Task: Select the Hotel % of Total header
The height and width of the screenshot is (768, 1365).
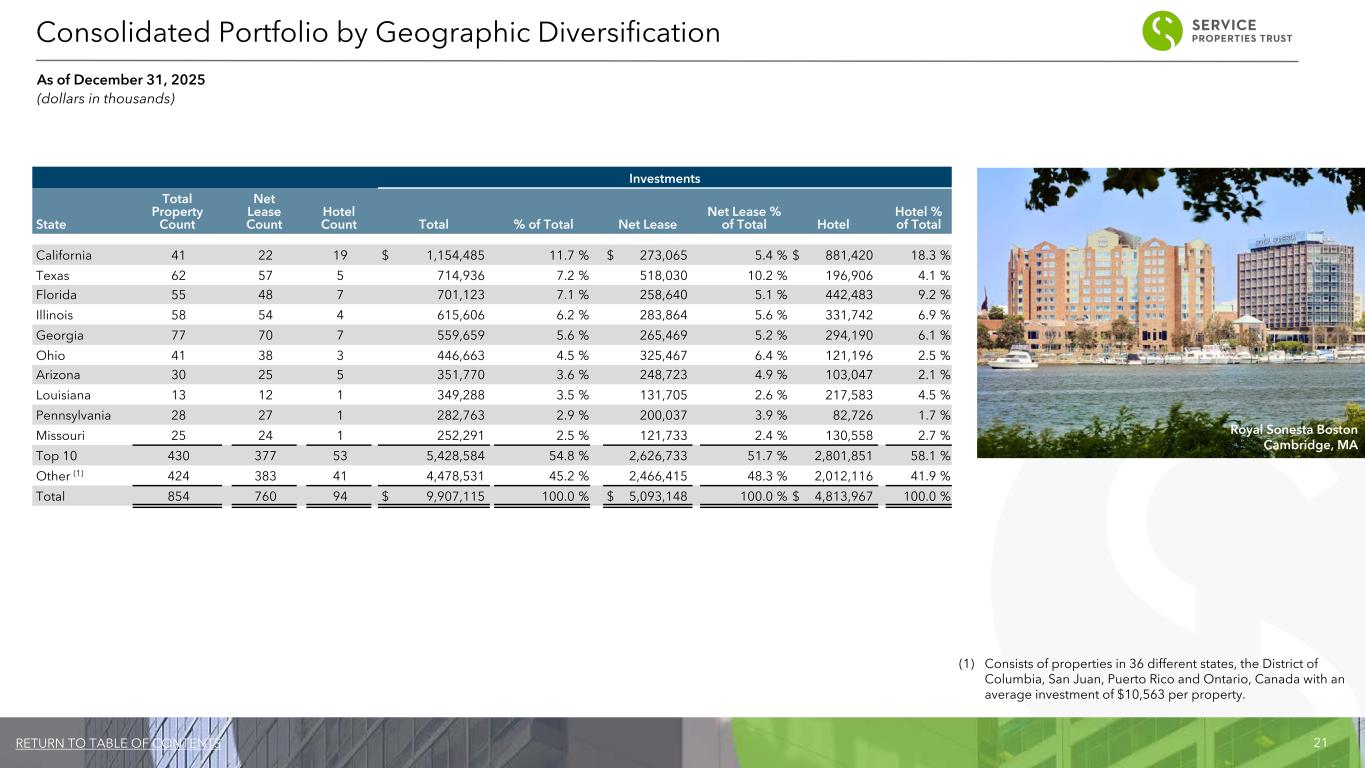Action: pyautogui.click(x=917, y=218)
